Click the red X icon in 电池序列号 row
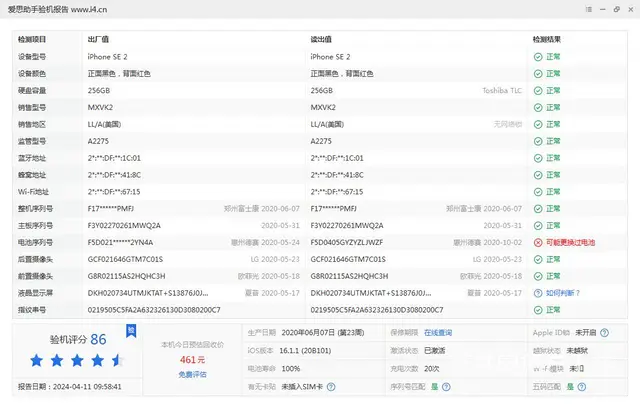This screenshot has height=407, width=640. tap(538, 242)
